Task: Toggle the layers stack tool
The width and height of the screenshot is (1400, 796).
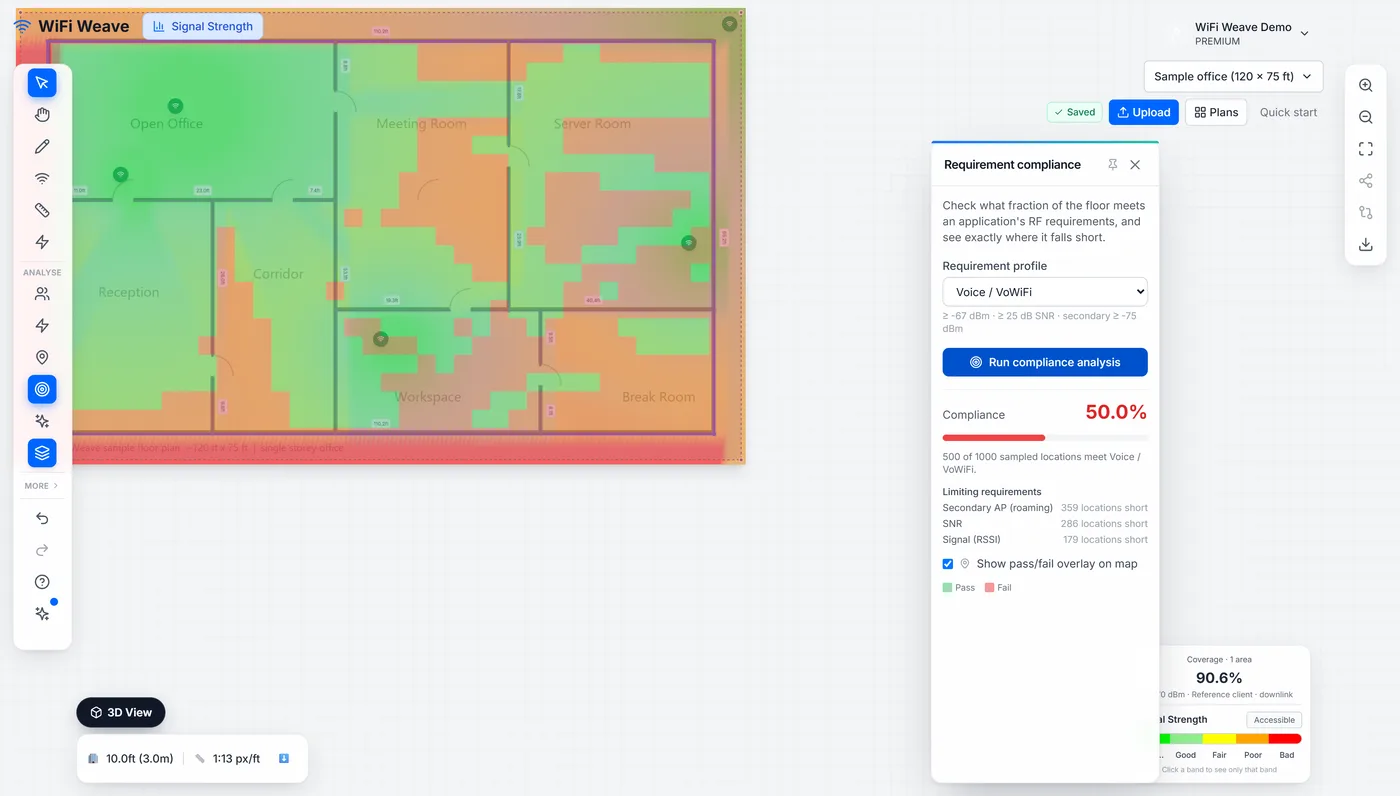Action: [x=42, y=453]
